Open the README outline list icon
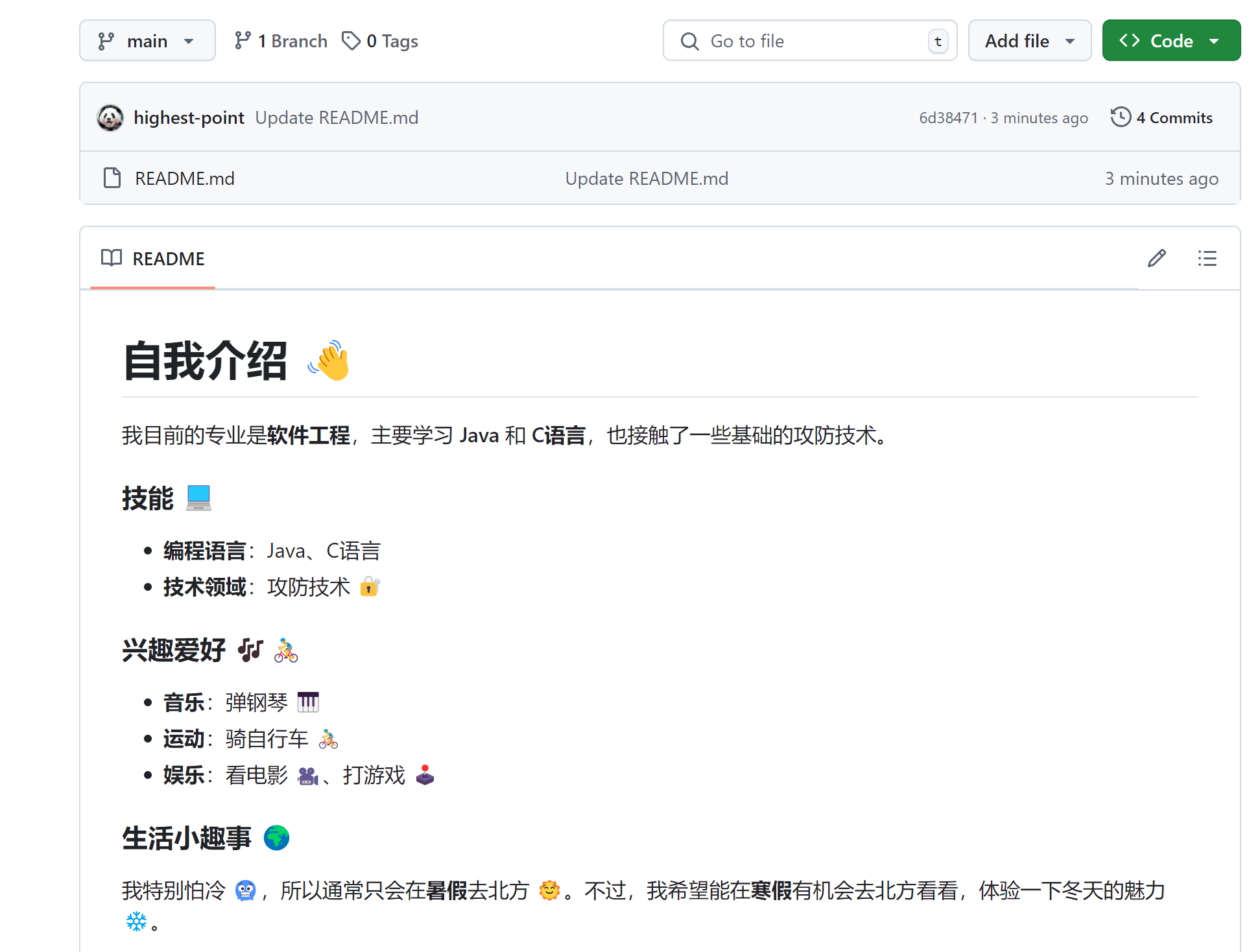This screenshot has width=1249, height=952. pyautogui.click(x=1207, y=258)
